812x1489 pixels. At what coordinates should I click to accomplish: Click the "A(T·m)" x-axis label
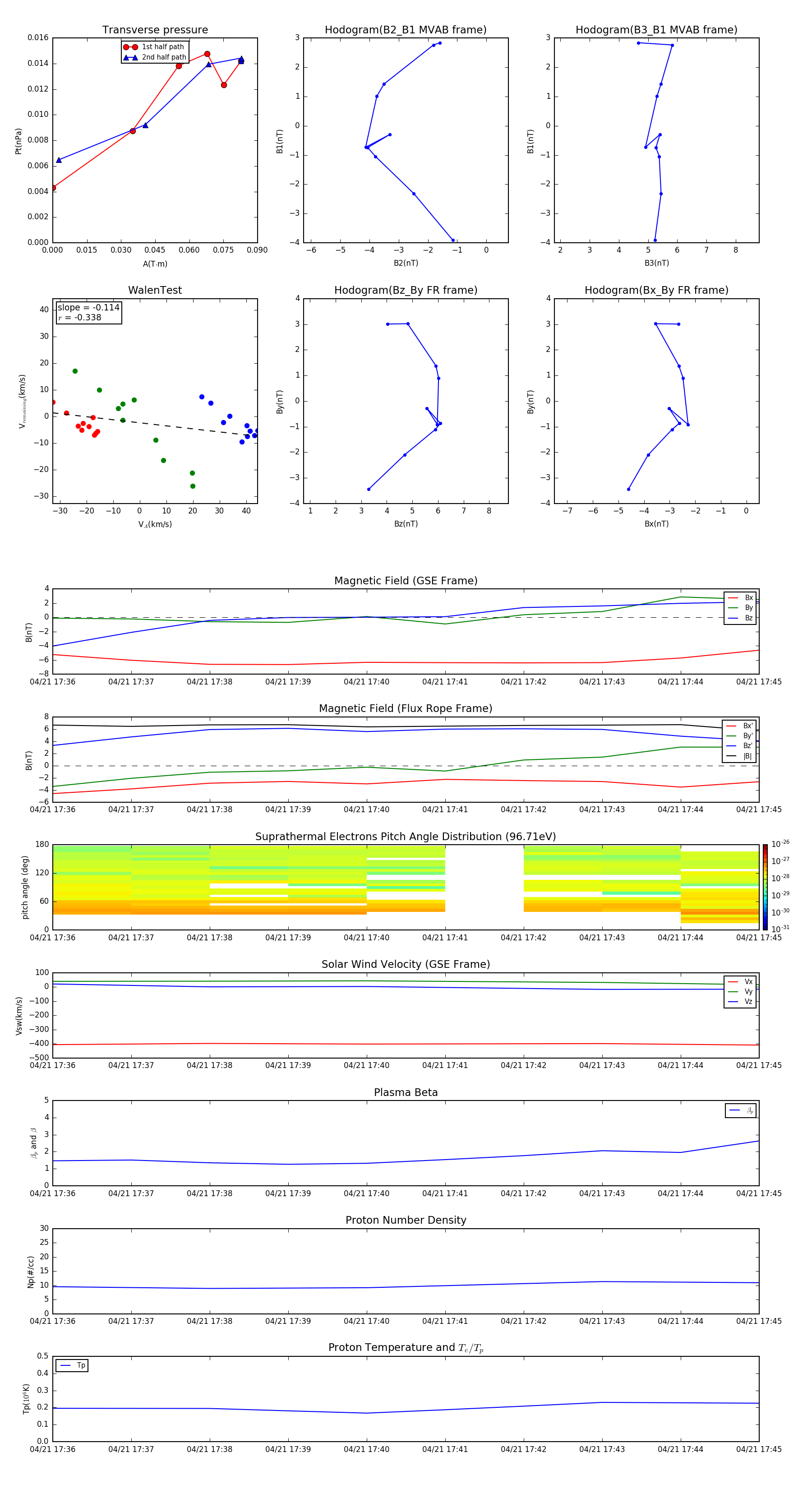tap(155, 264)
